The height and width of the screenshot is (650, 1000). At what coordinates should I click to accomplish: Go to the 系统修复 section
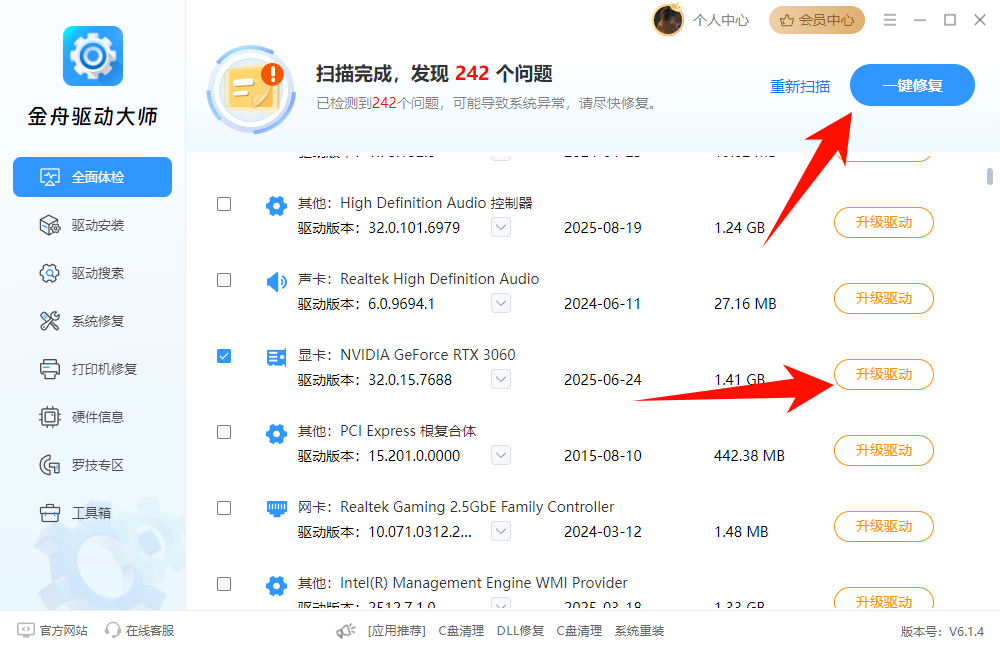click(92, 321)
